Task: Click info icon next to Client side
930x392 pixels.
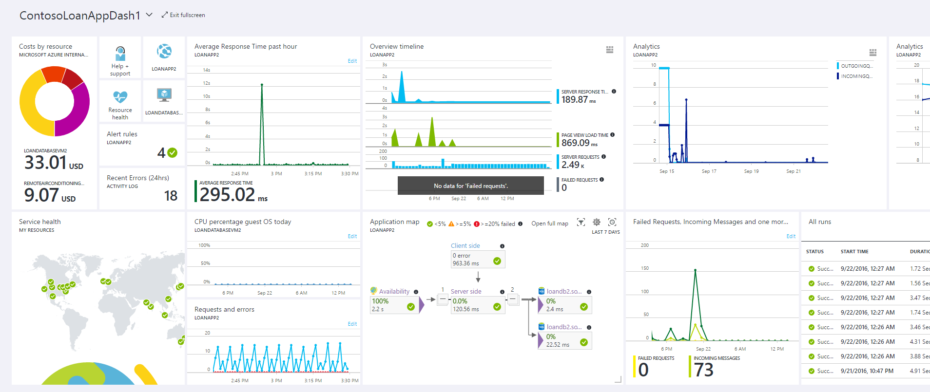Action: click(x=502, y=246)
